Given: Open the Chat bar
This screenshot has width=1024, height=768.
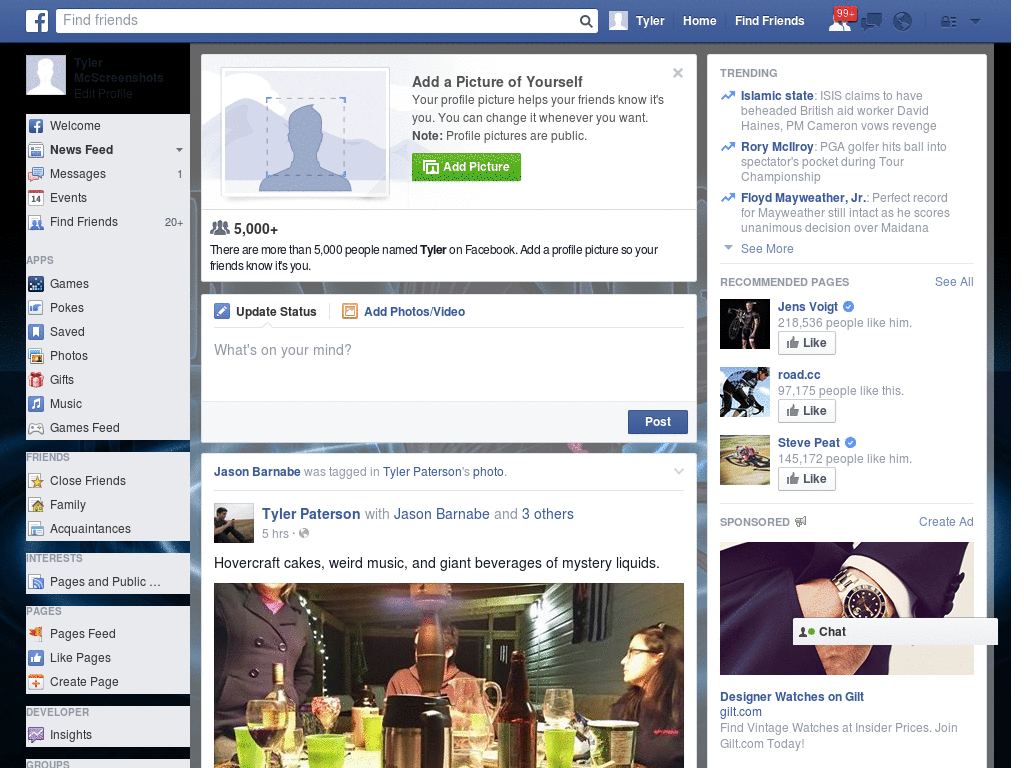Looking at the screenshot, I should point(895,632).
